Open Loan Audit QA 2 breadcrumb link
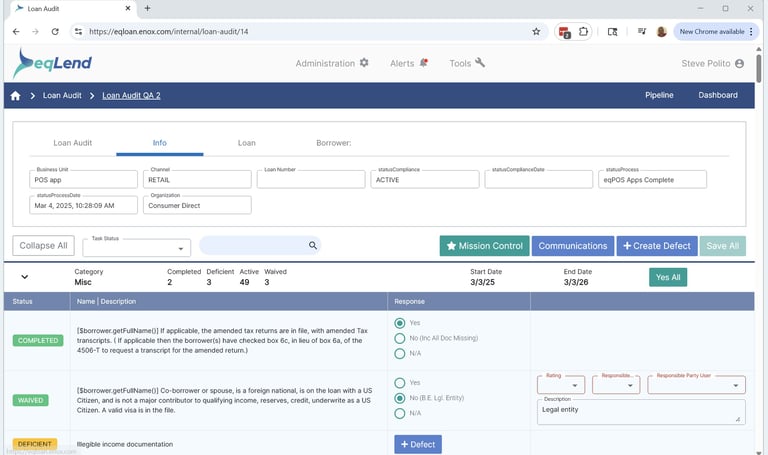Image resolution: width=768 pixels, height=455 pixels. [x=131, y=96]
